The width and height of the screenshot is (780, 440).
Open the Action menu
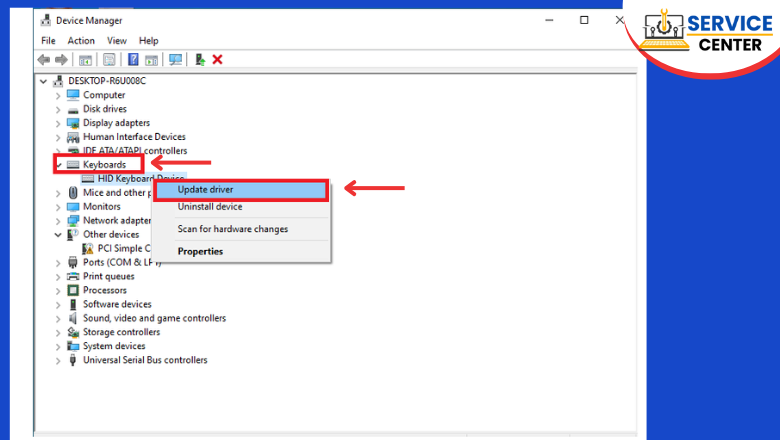click(81, 41)
